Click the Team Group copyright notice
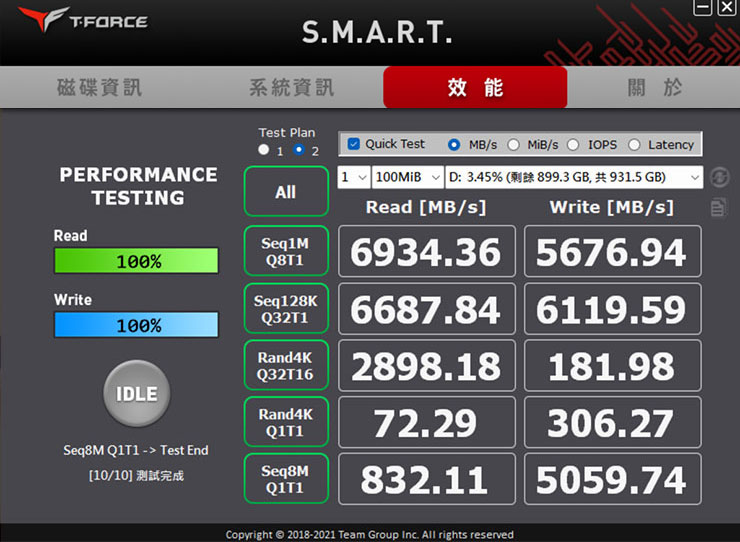The width and height of the screenshot is (740, 542). click(x=370, y=534)
